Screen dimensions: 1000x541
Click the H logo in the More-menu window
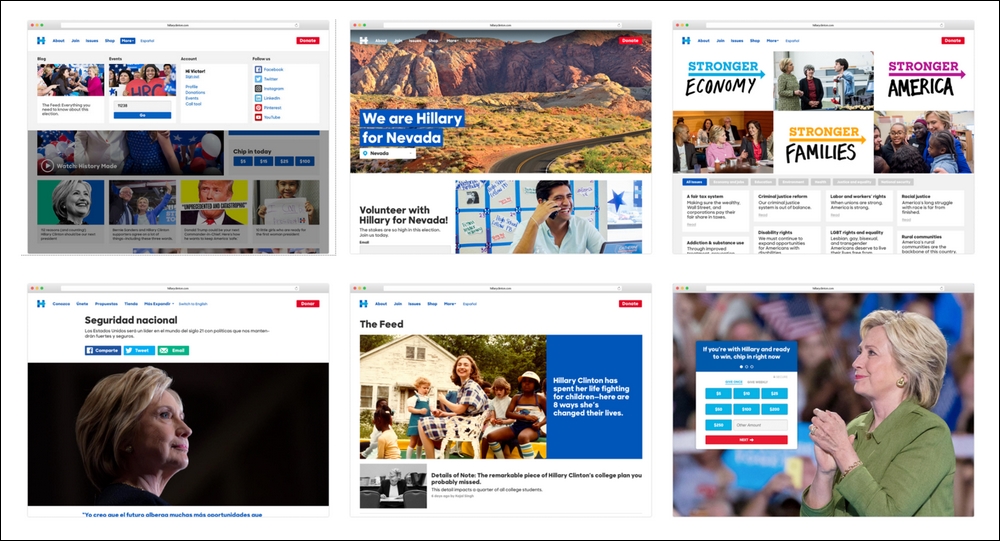click(41, 40)
